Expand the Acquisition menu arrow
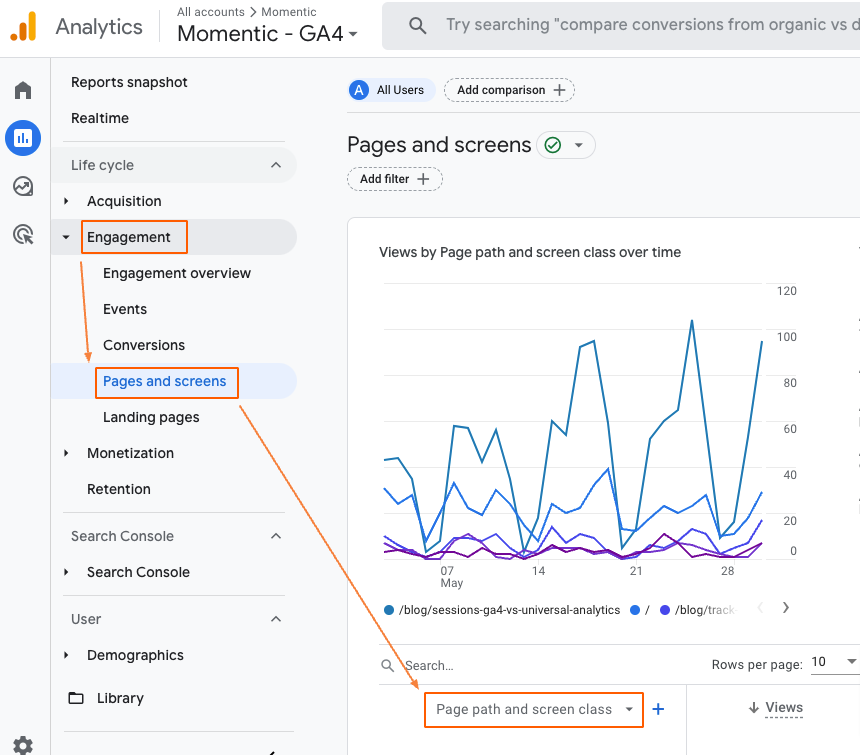 pos(66,201)
